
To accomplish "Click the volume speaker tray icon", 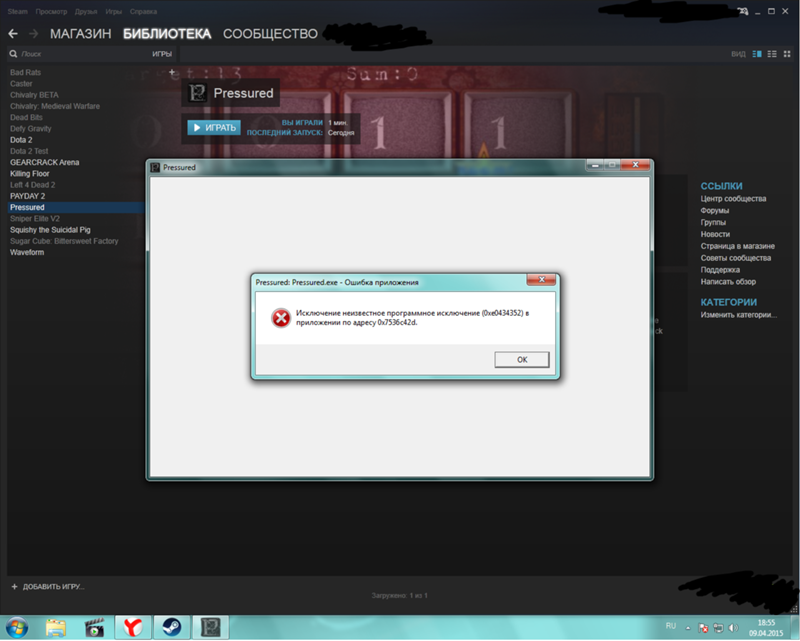I will 734,628.
